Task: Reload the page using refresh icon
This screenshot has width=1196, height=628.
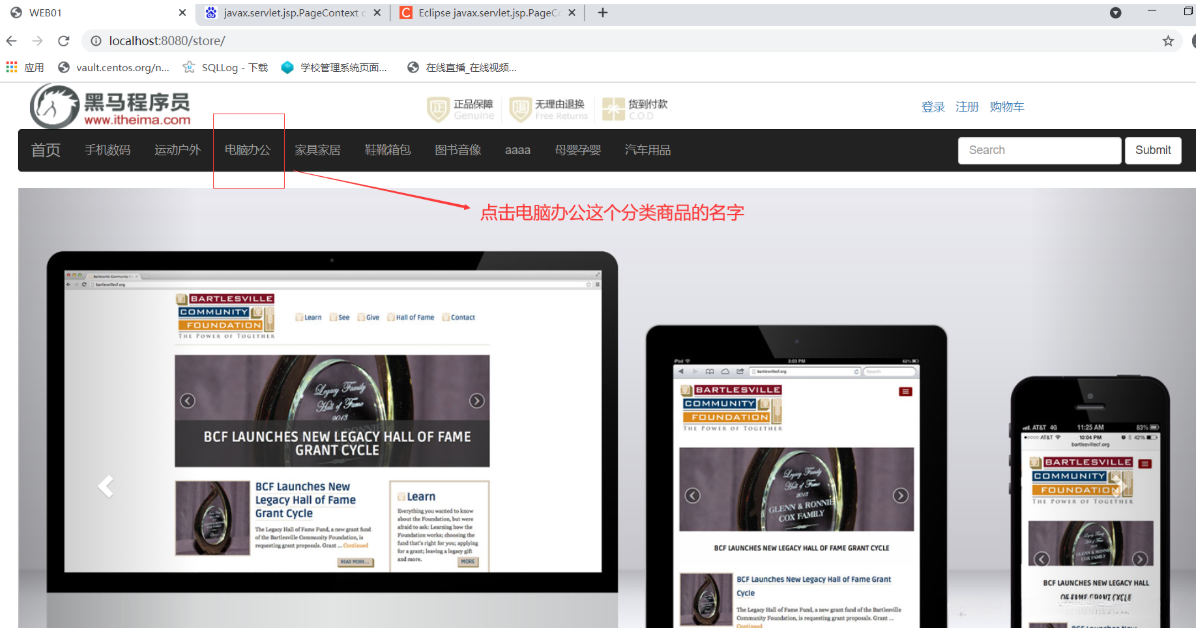Action: click(63, 40)
